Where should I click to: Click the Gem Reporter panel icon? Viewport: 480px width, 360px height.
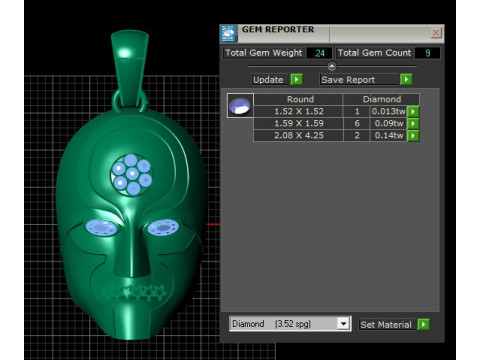click(x=229, y=33)
